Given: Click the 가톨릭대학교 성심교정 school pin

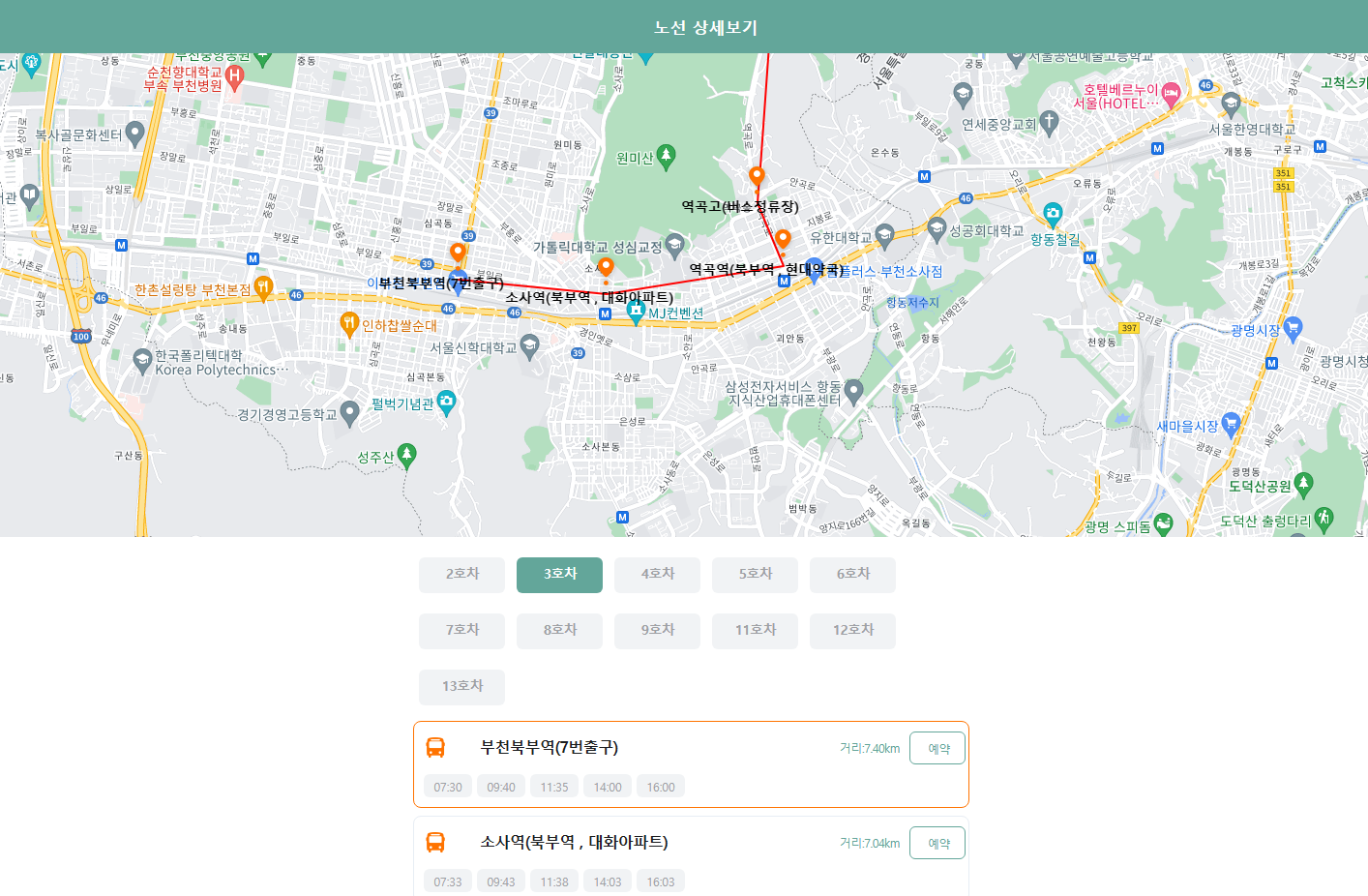Looking at the screenshot, I should point(674,246).
